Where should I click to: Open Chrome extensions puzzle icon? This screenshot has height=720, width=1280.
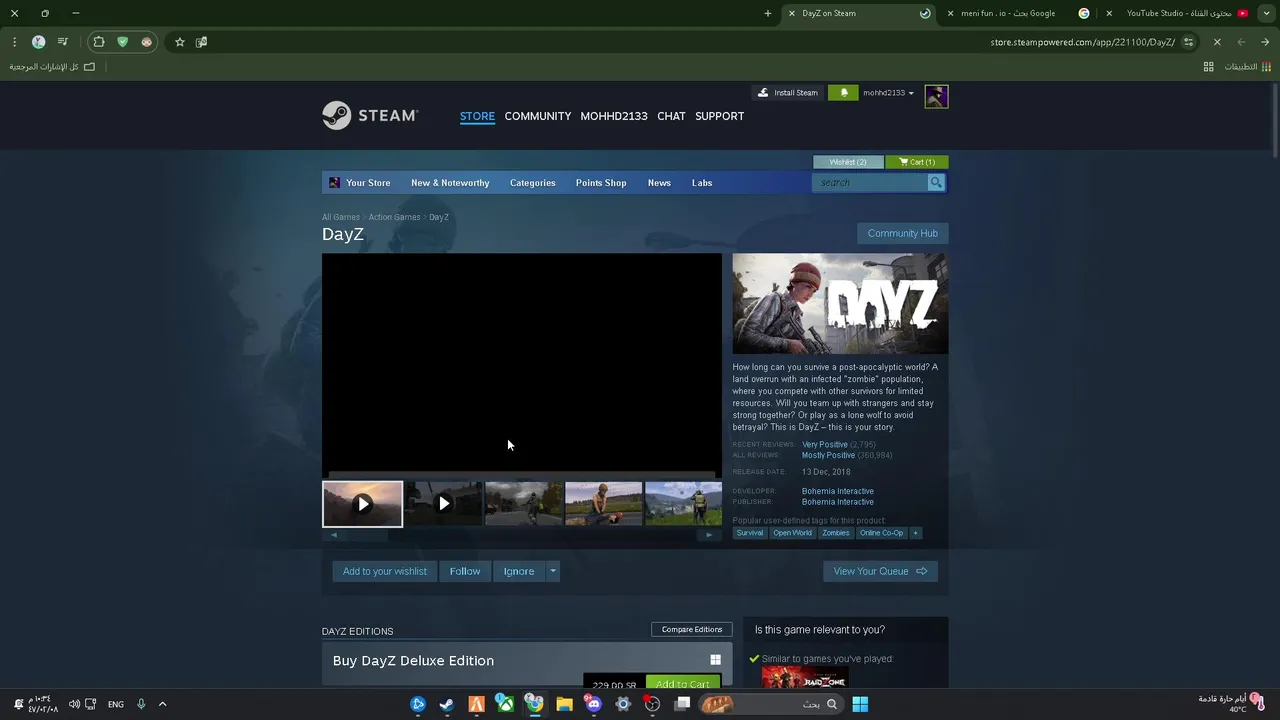pyautogui.click(x=99, y=42)
